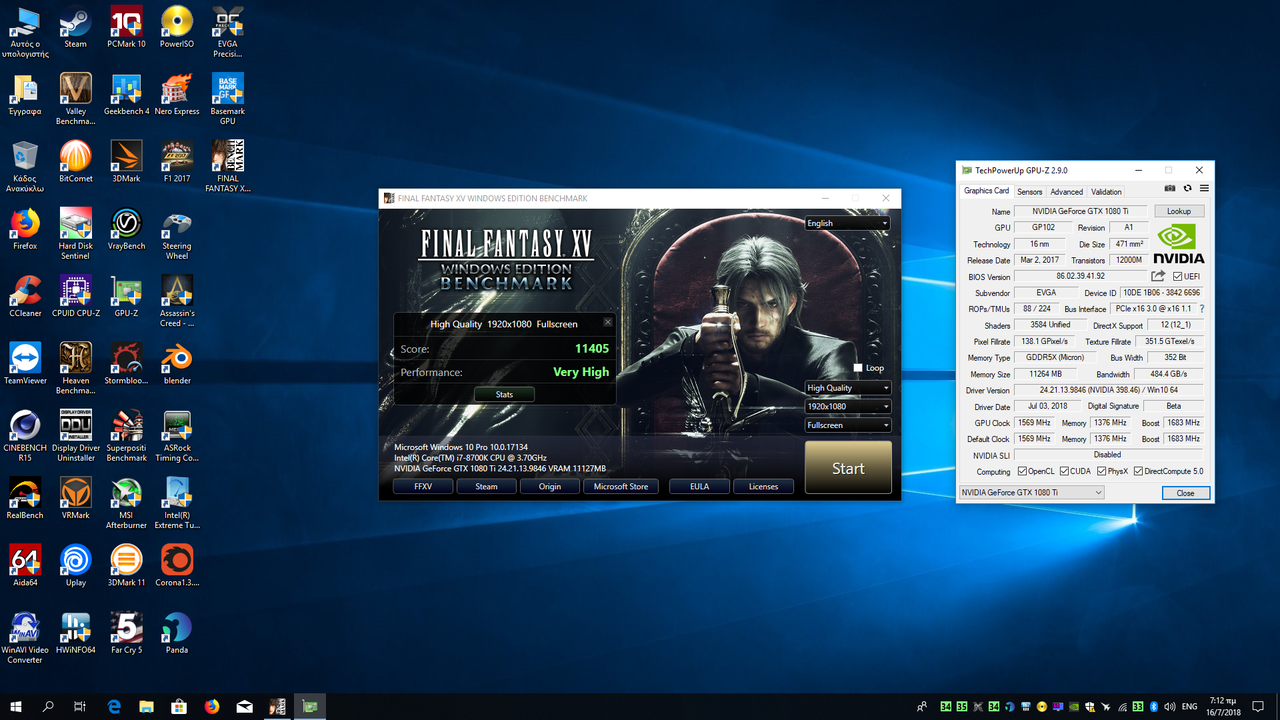1280x720 pixels.
Task: Click the Steam button in the benchmark window
Action: [x=486, y=486]
